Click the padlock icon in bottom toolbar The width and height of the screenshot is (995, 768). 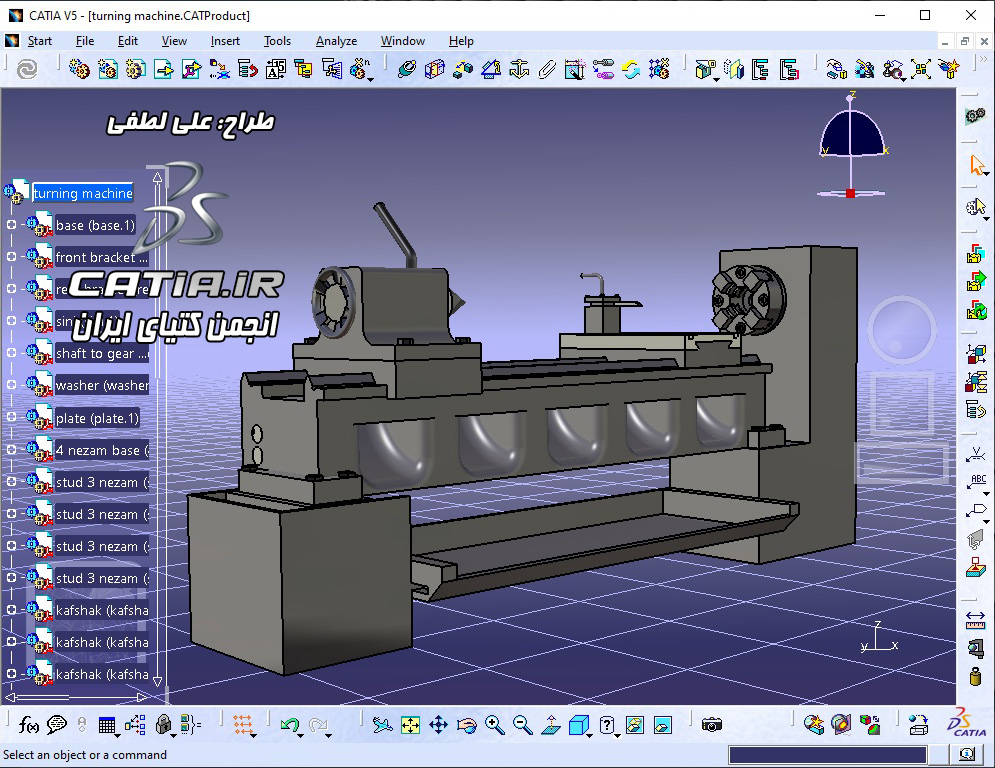coord(163,724)
